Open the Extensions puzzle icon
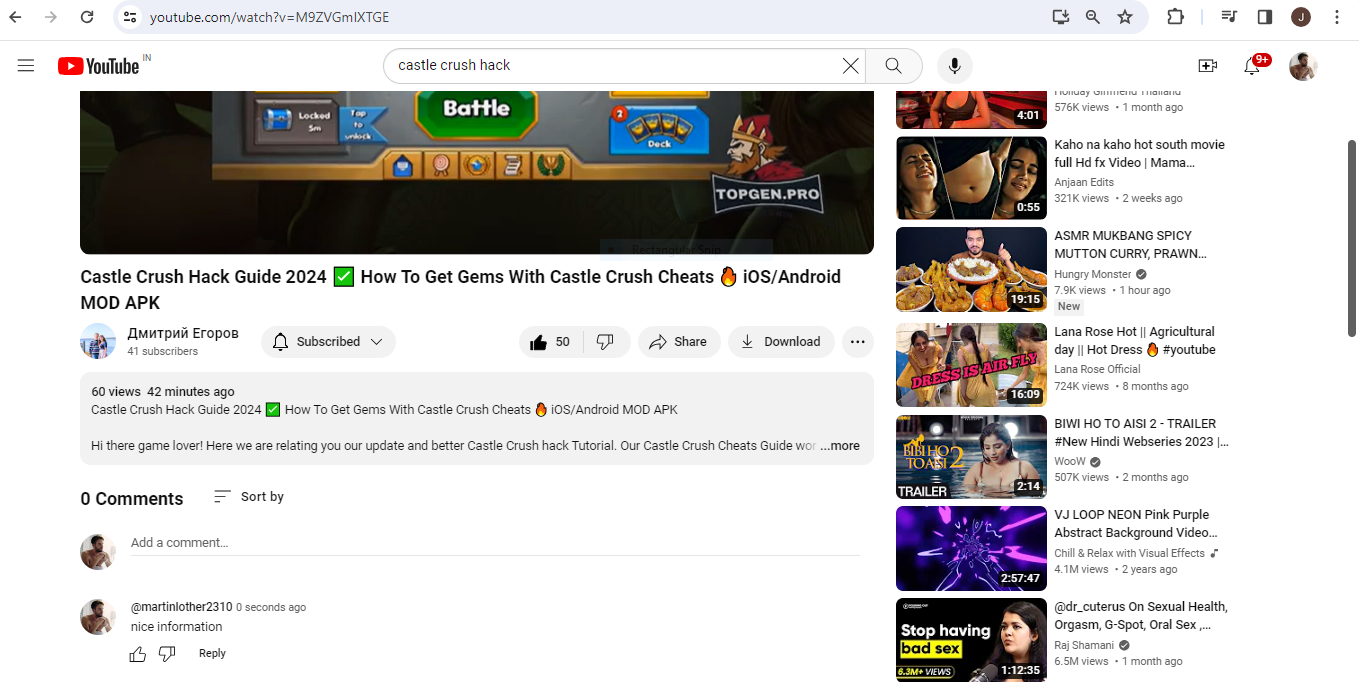 tap(1176, 17)
